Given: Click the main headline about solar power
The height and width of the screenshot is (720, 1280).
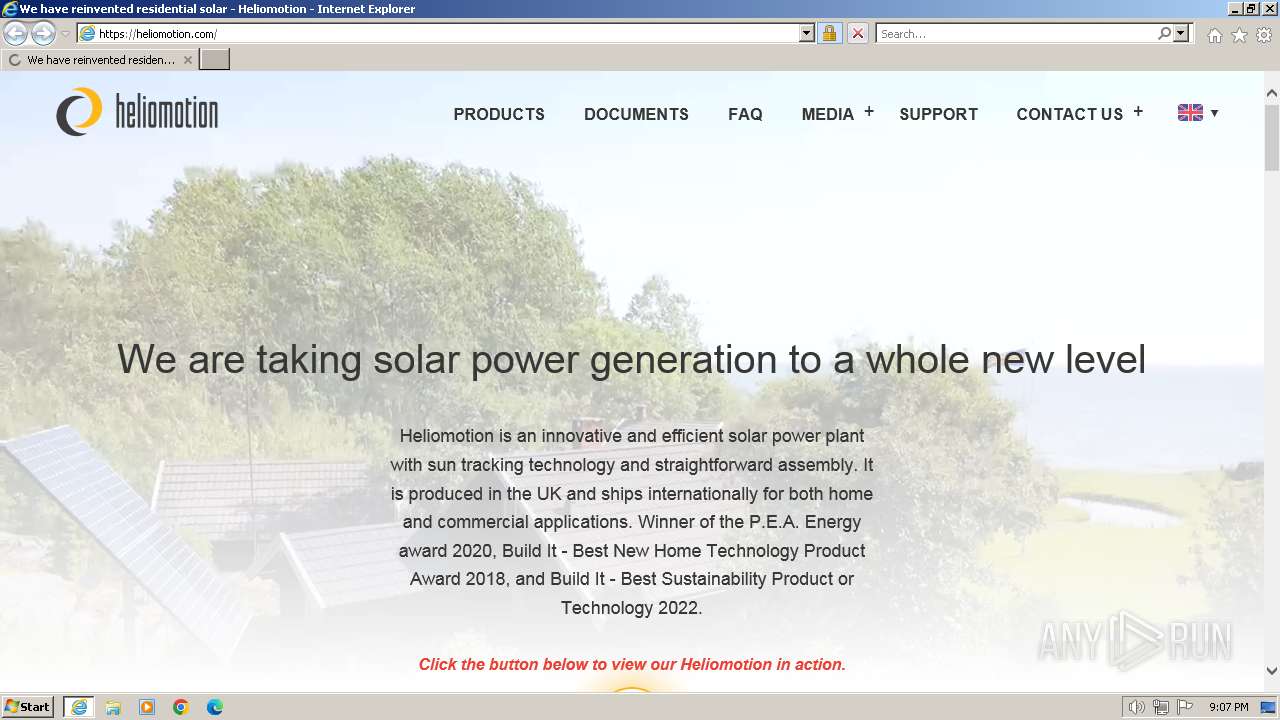Looking at the screenshot, I should point(631,359).
